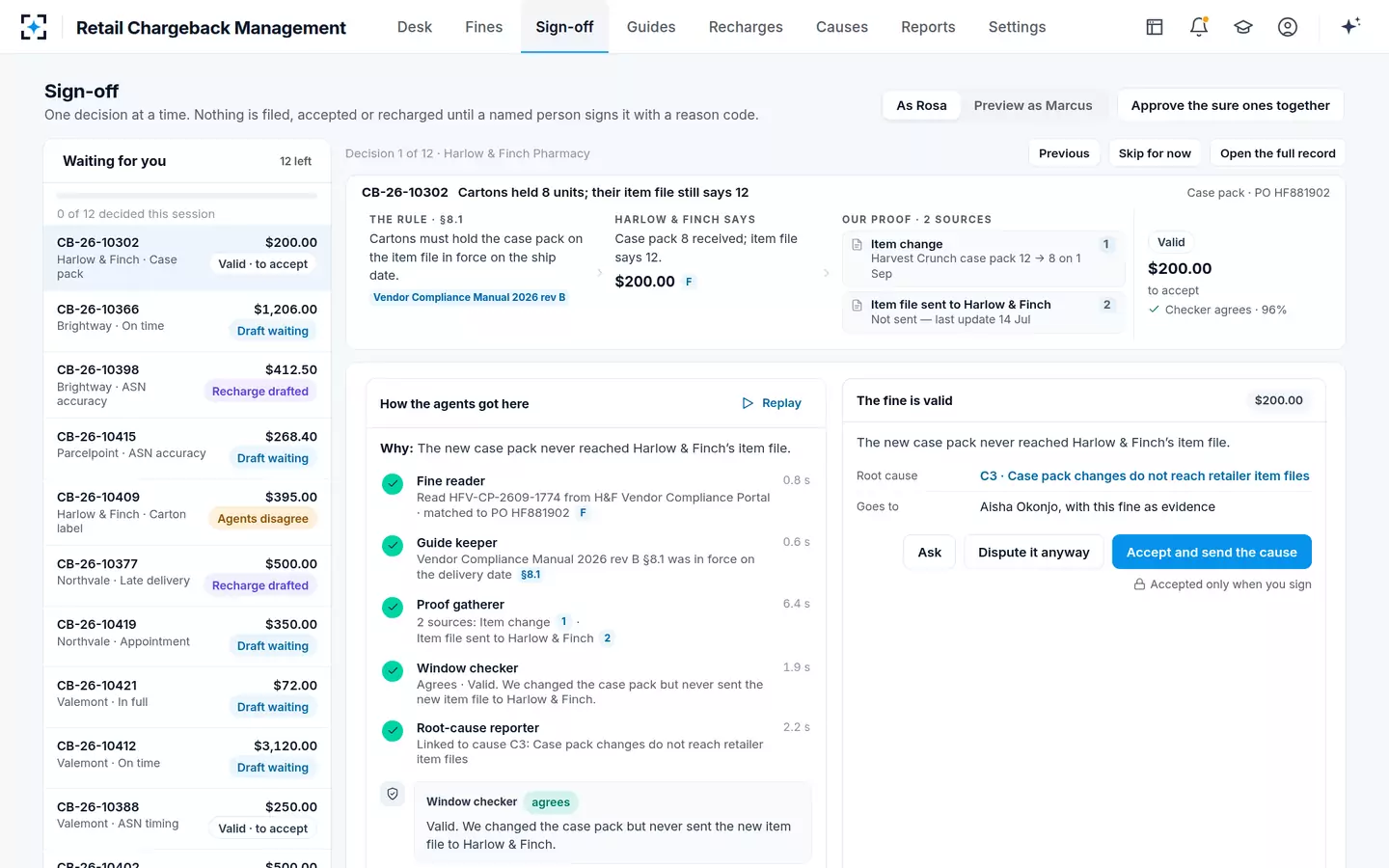1389x868 pixels.
Task: Click the F badge beside $200.00
Action: point(689,282)
